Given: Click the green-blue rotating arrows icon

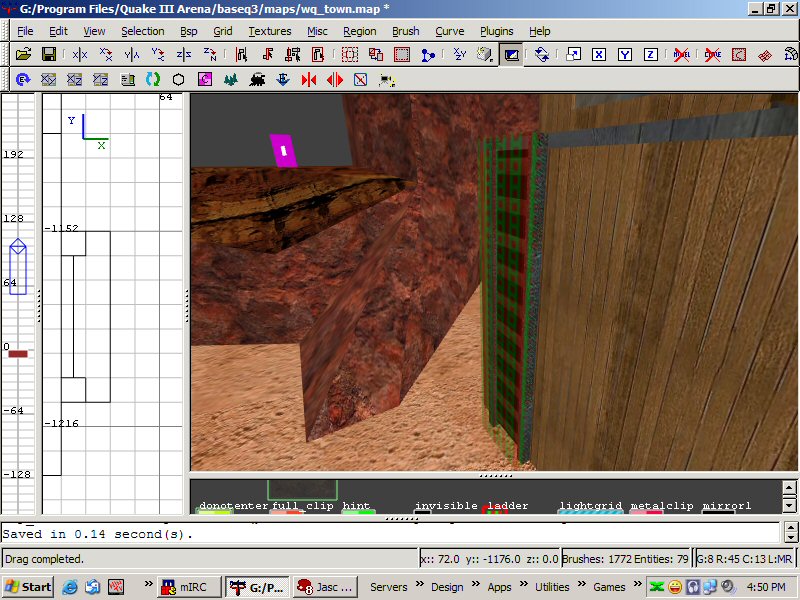Looking at the screenshot, I should click(x=153, y=80).
